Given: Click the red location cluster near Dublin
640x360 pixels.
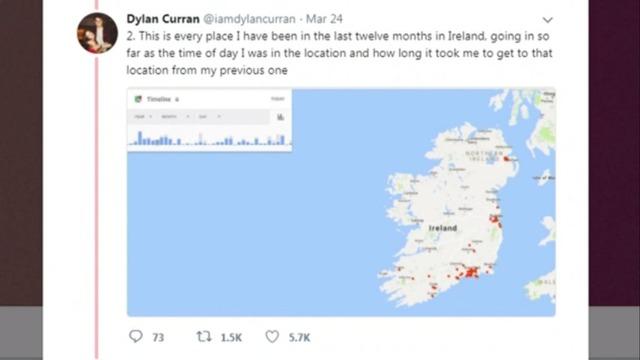Looking at the screenshot, I should 495,220.
